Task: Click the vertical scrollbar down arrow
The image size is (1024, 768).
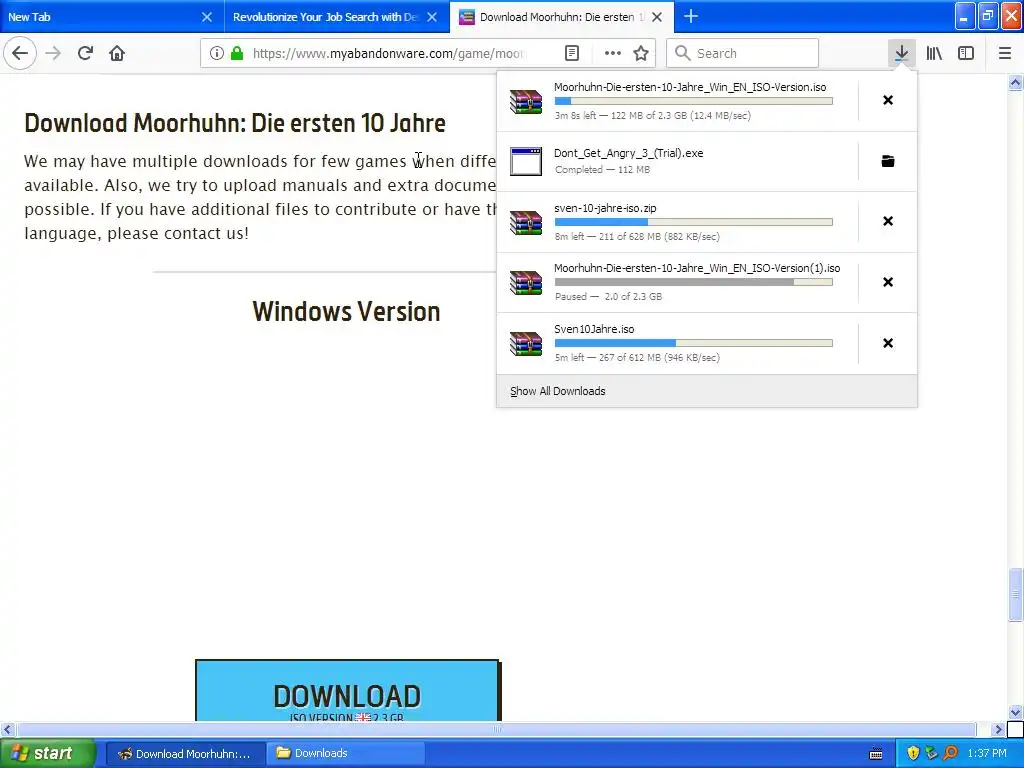Action: click(x=1016, y=712)
